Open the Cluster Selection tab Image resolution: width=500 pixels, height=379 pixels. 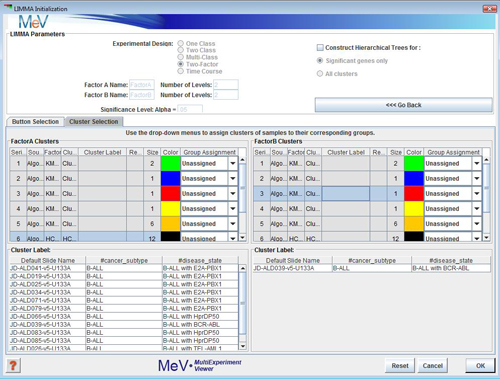94,122
